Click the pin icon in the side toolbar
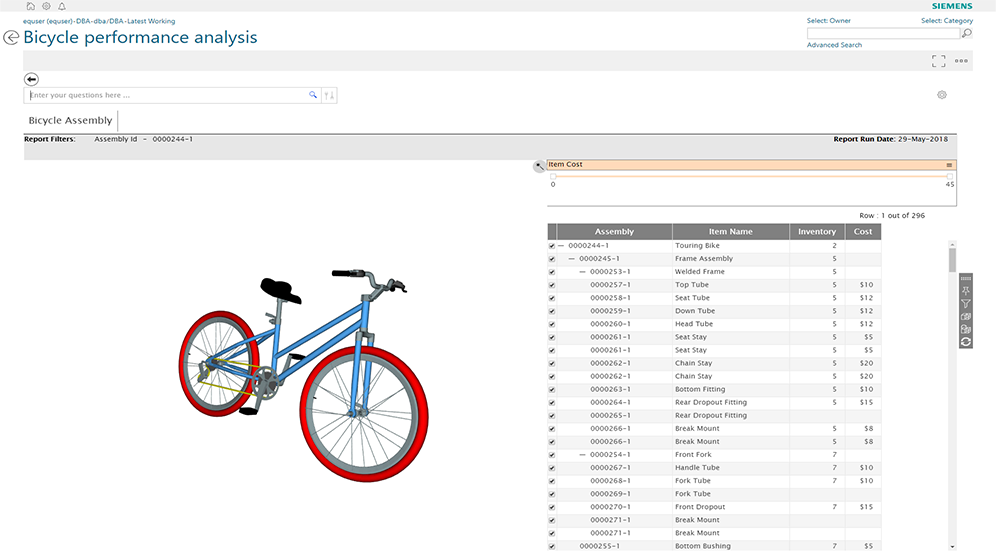The width and height of the screenshot is (996, 560). pyautogui.click(x=966, y=291)
